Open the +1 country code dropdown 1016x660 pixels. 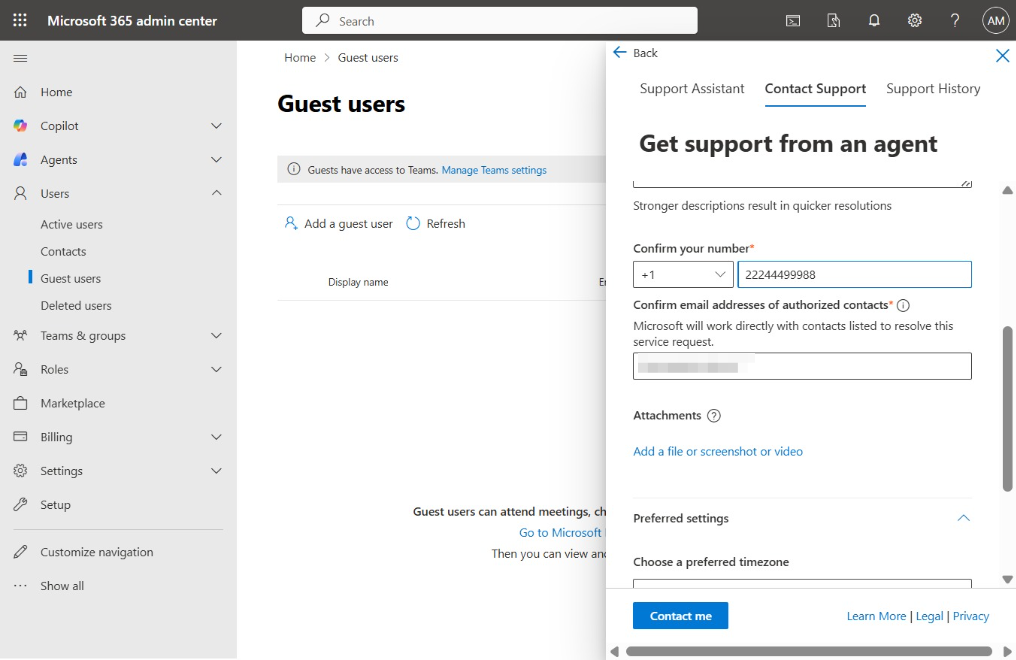click(x=683, y=275)
